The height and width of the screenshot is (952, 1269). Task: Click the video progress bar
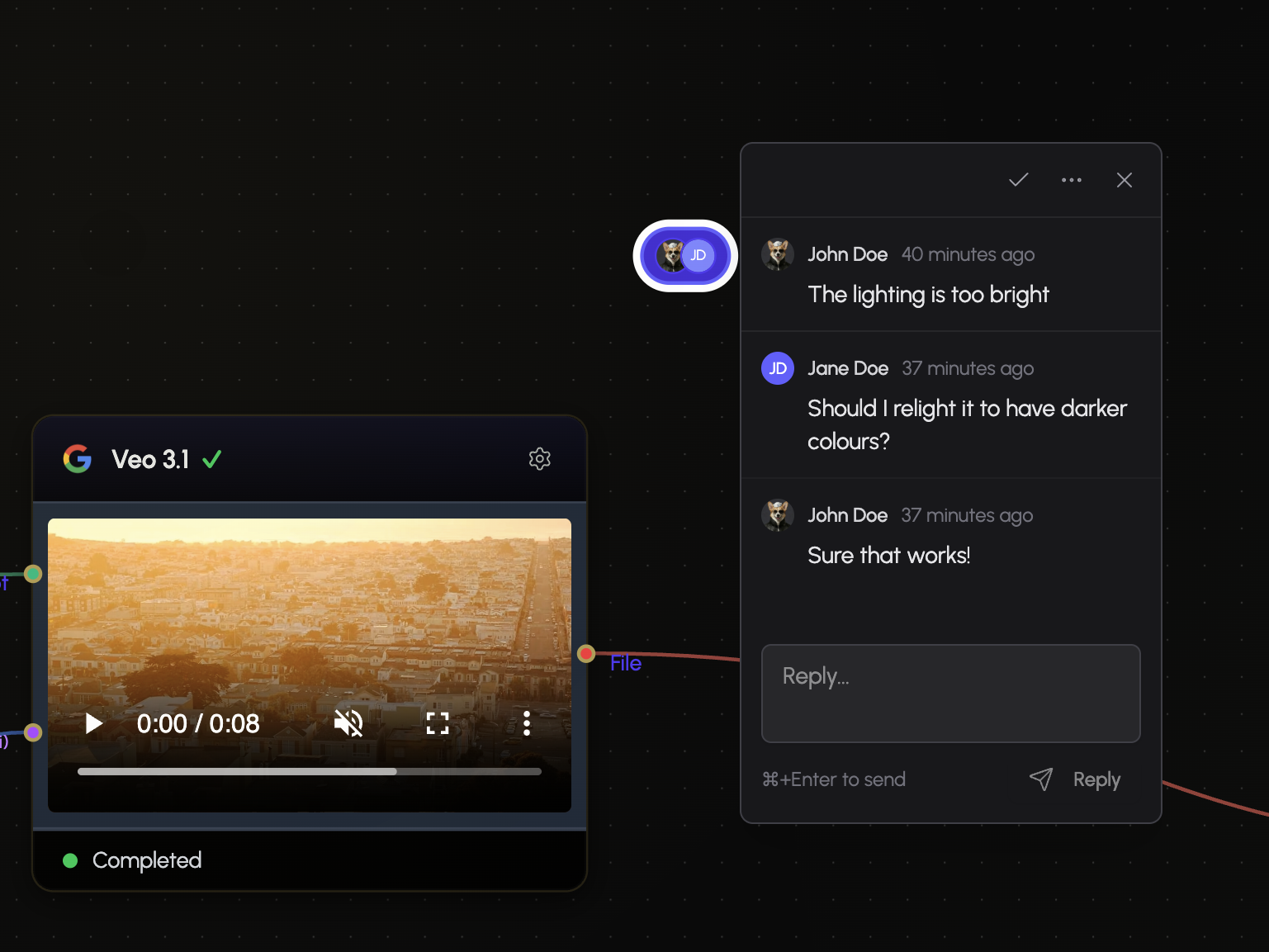click(309, 772)
